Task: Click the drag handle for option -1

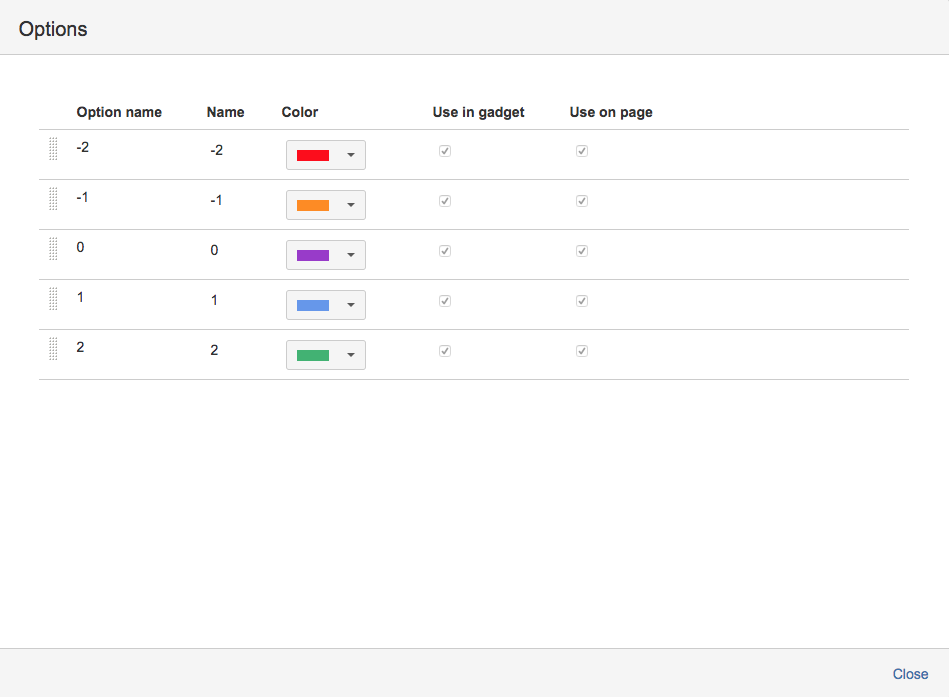Action: (53, 198)
